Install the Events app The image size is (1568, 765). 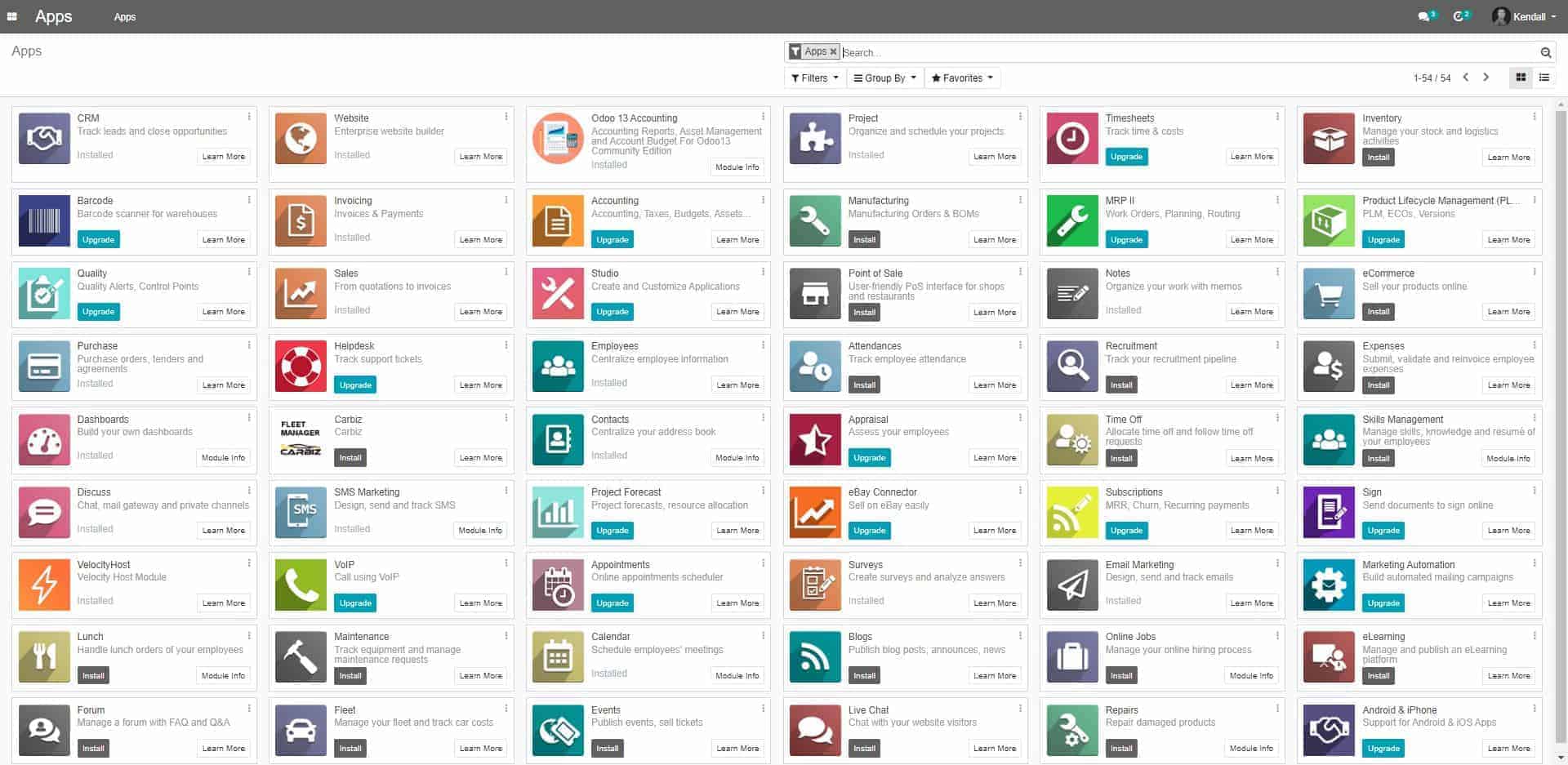(607, 749)
